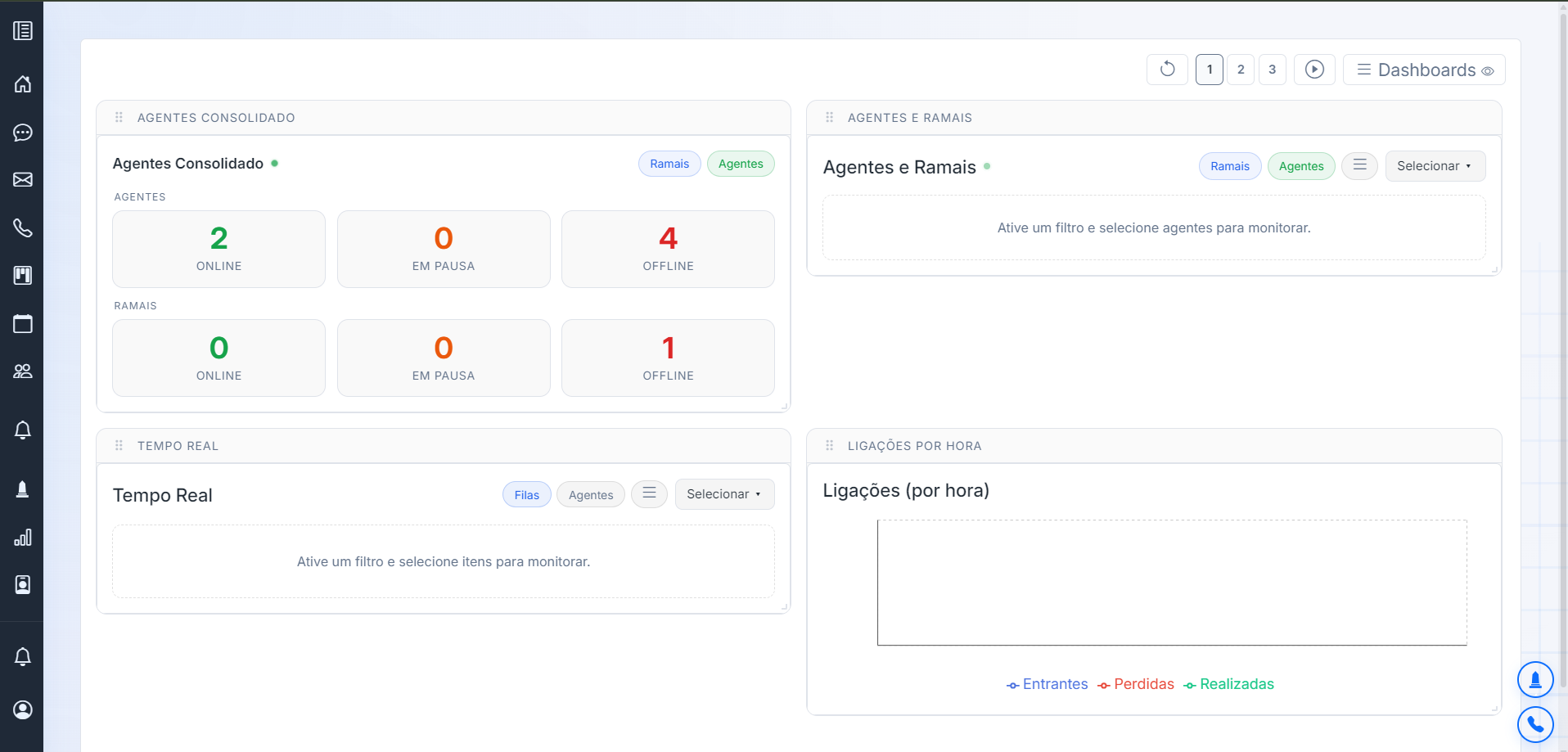Open the address book icon in sidebar
This screenshot has width=1568, height=752.
click(23, 584)
